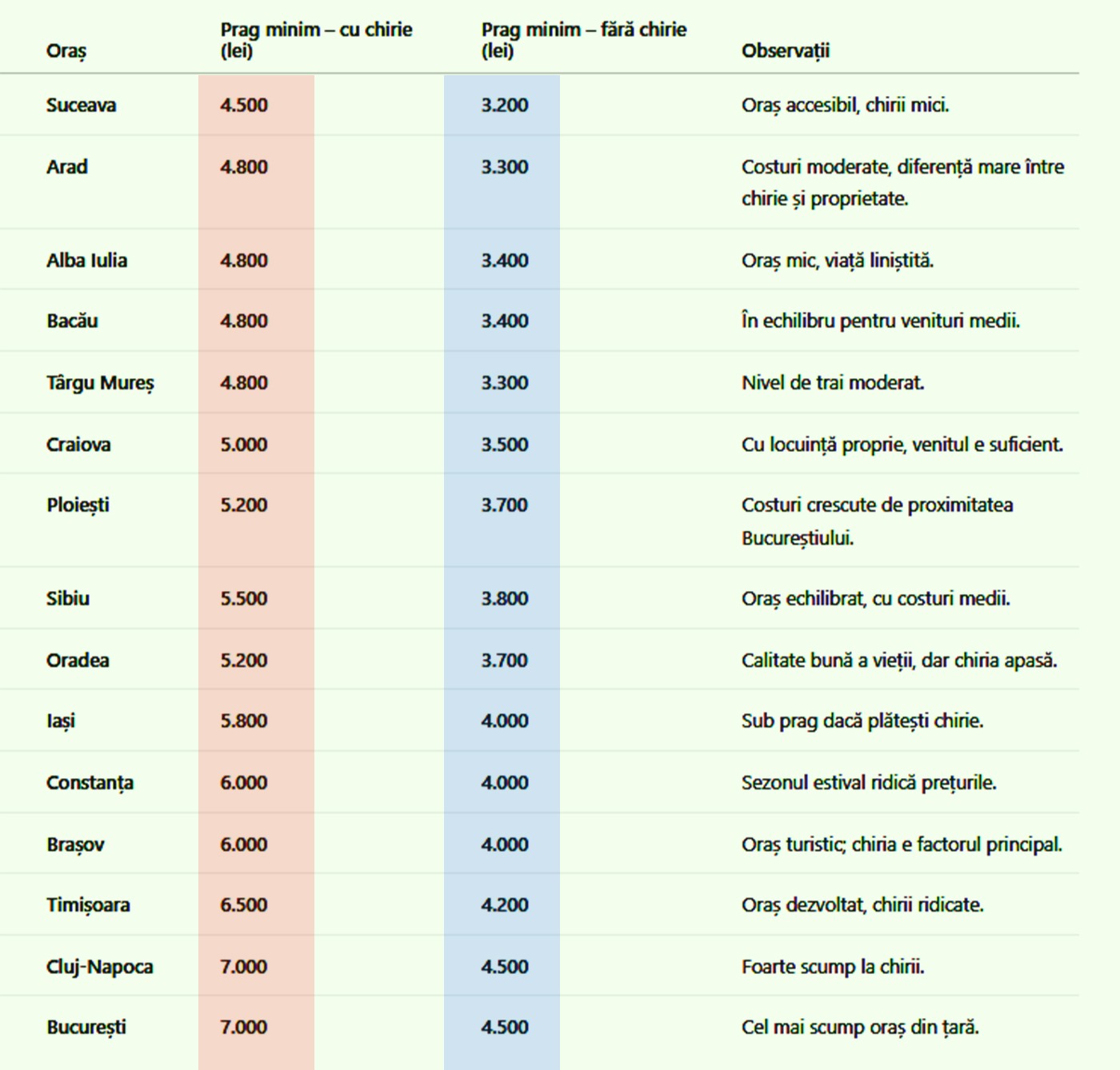The height and width of the screenshot is (1070, 1120).
Task: Click Timișoara's 6.500 rent threshold value
Action: pyautogui.click(x=244, y=905)
